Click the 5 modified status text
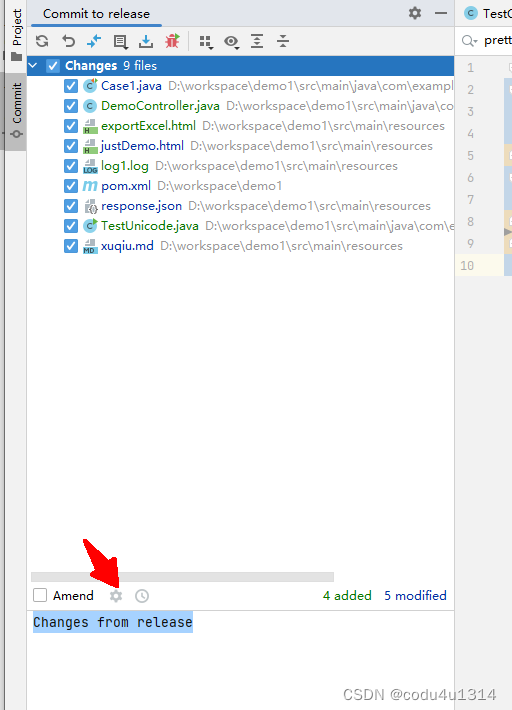This screenshot has height=710, width=512. [415, 595]
